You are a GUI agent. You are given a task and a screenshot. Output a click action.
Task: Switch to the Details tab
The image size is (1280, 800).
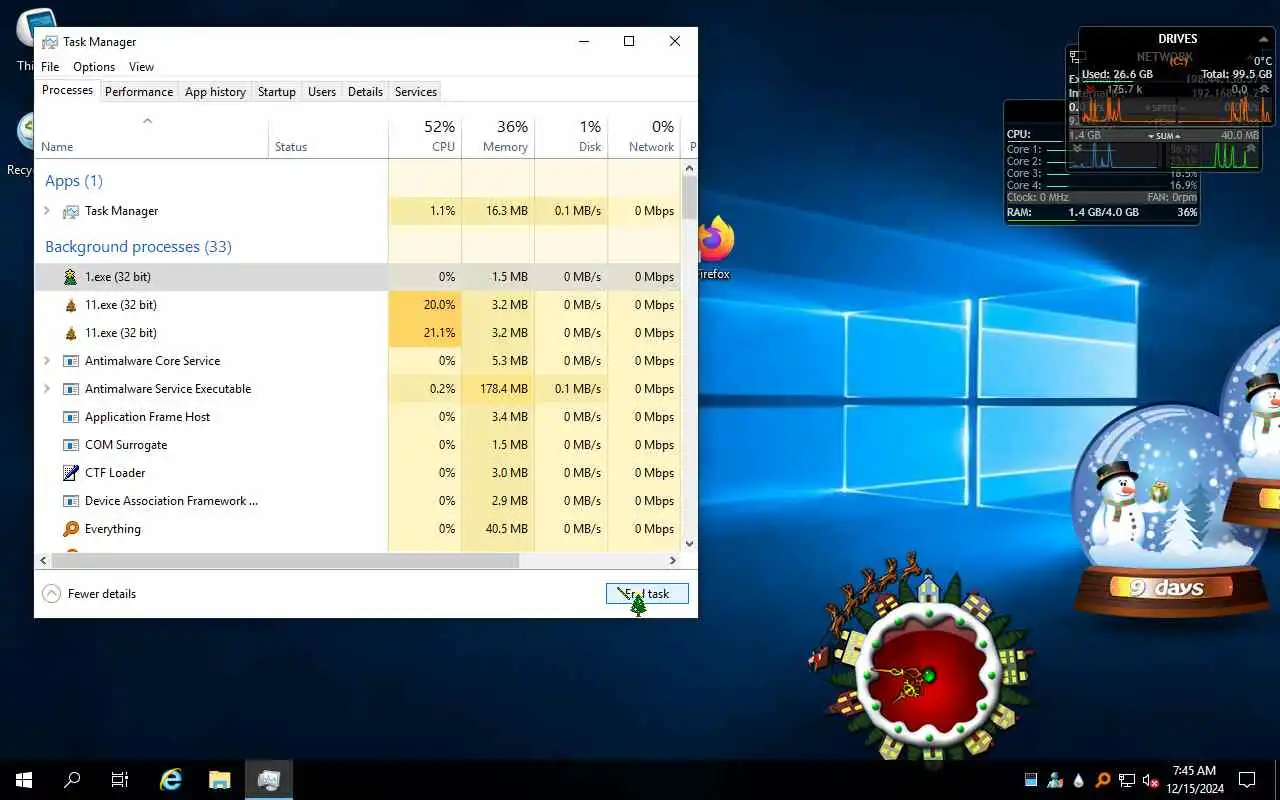(x=365, y=91)
